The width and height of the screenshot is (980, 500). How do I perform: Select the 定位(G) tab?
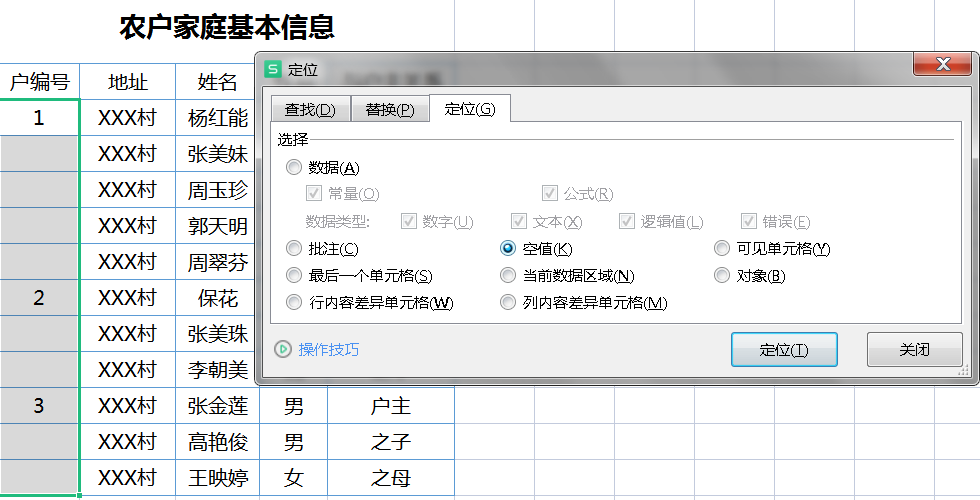pos(470,109)
